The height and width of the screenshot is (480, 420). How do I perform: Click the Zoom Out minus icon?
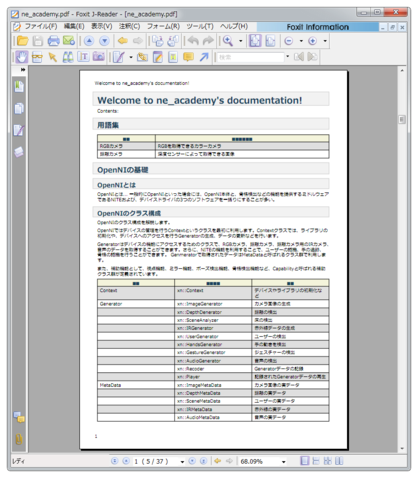[x=289, y=41]
